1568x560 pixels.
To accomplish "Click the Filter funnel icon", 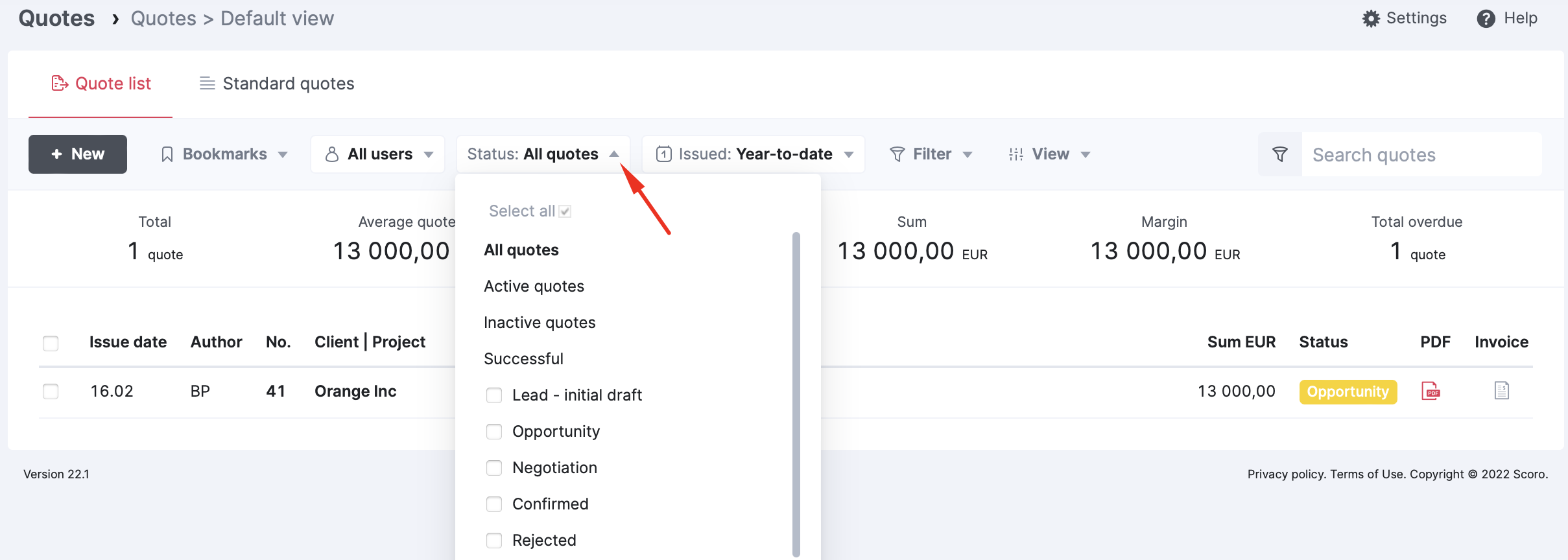I will (x=897, y=154).
